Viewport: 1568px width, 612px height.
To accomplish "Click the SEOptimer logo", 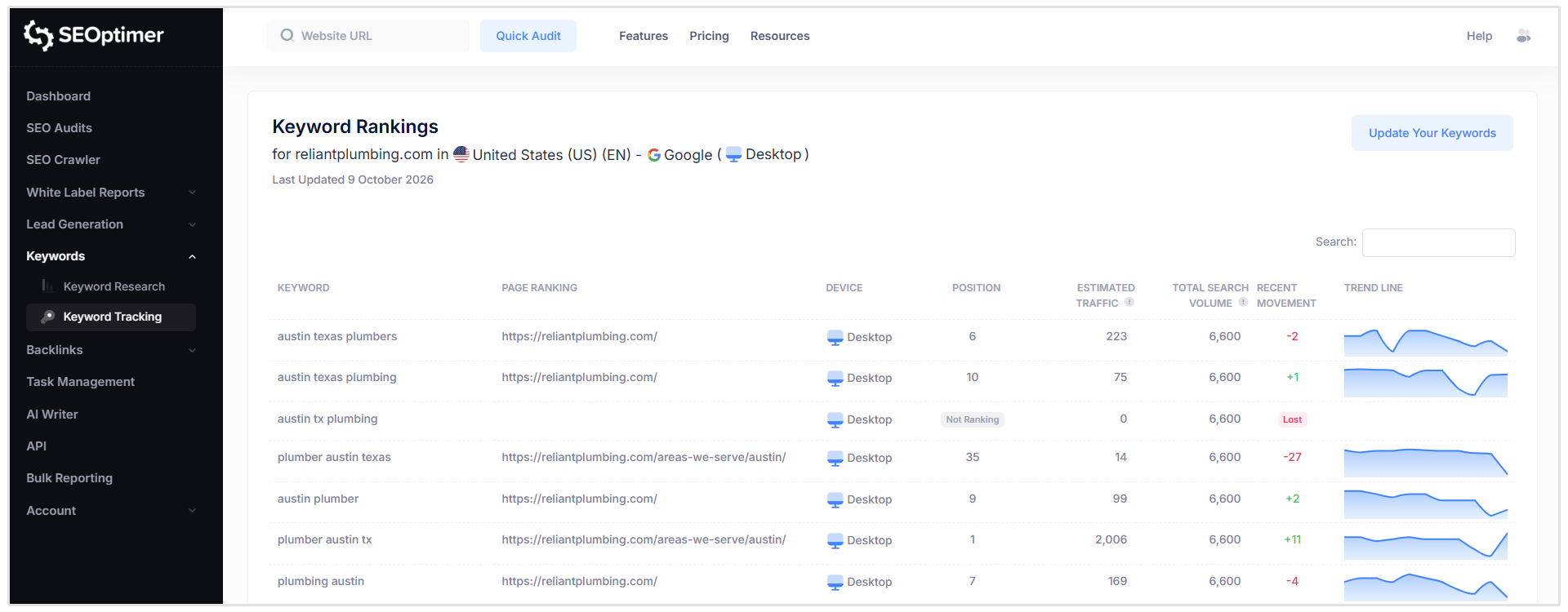I will pos(94,35).
